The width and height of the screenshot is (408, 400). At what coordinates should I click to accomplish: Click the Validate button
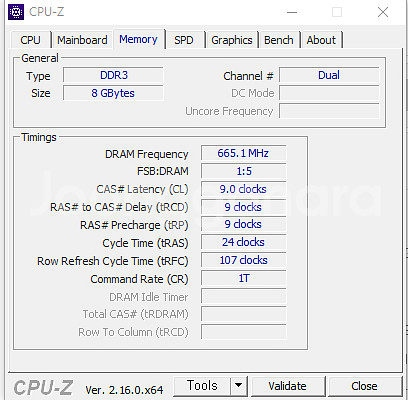coord(287,386)
